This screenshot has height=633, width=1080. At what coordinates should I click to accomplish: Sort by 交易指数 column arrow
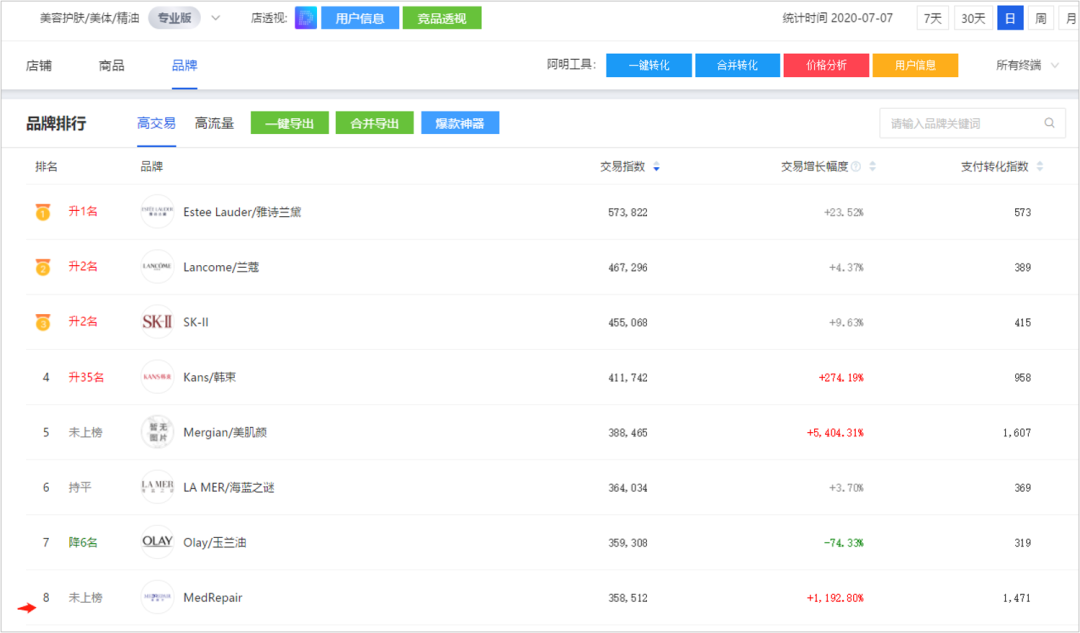[x=656, y=167]
